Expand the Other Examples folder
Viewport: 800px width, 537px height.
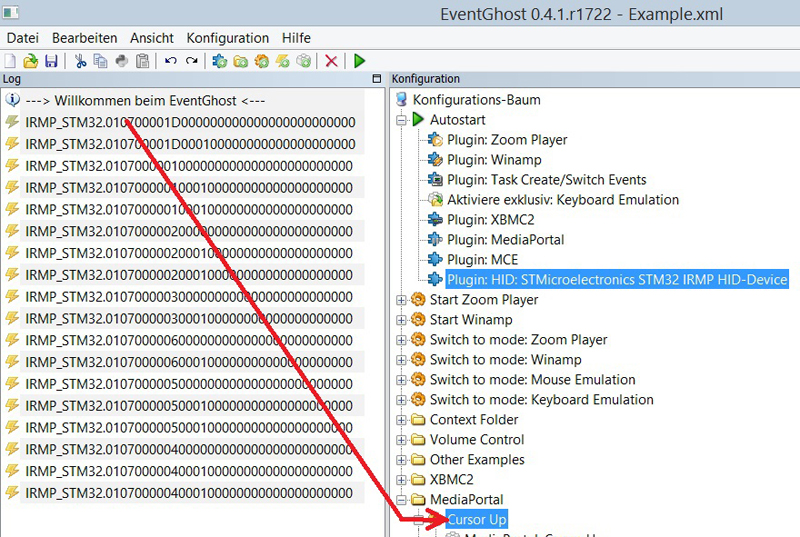pos(402,460)
